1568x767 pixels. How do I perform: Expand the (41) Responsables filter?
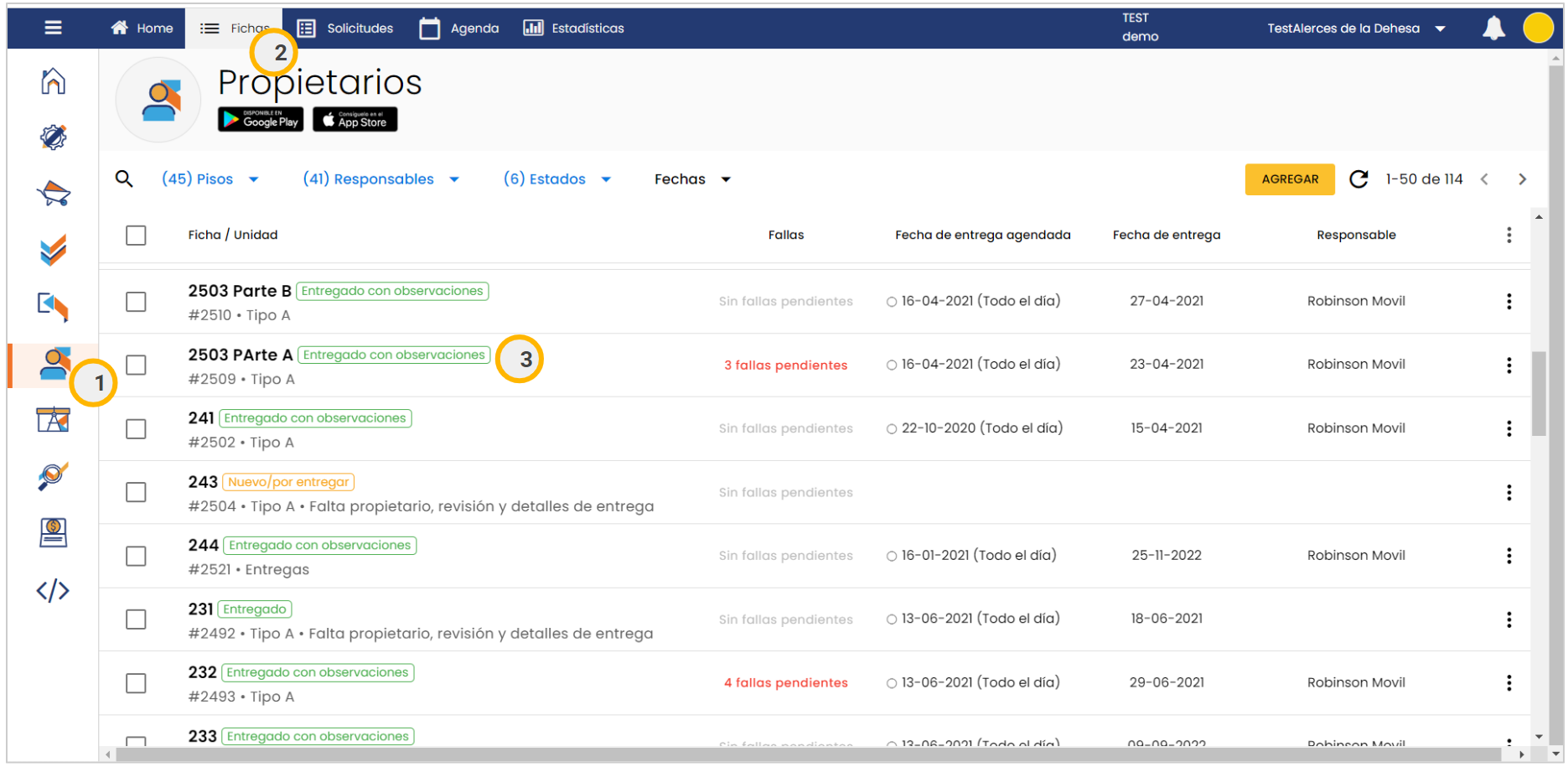pos(380,179)
